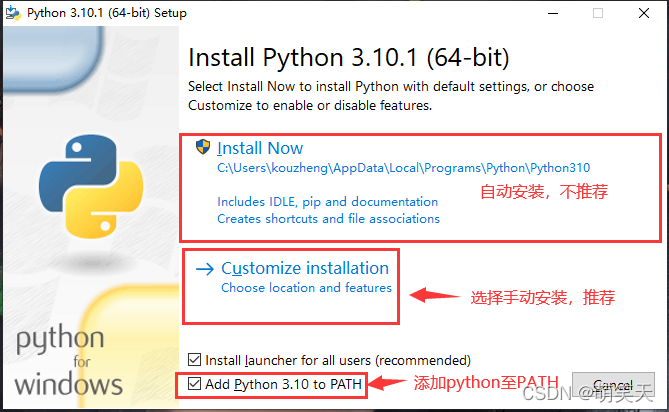Click the "Add Python 3.10 to PATH" label text
This screenshot has width=669, height=412.
283,384
